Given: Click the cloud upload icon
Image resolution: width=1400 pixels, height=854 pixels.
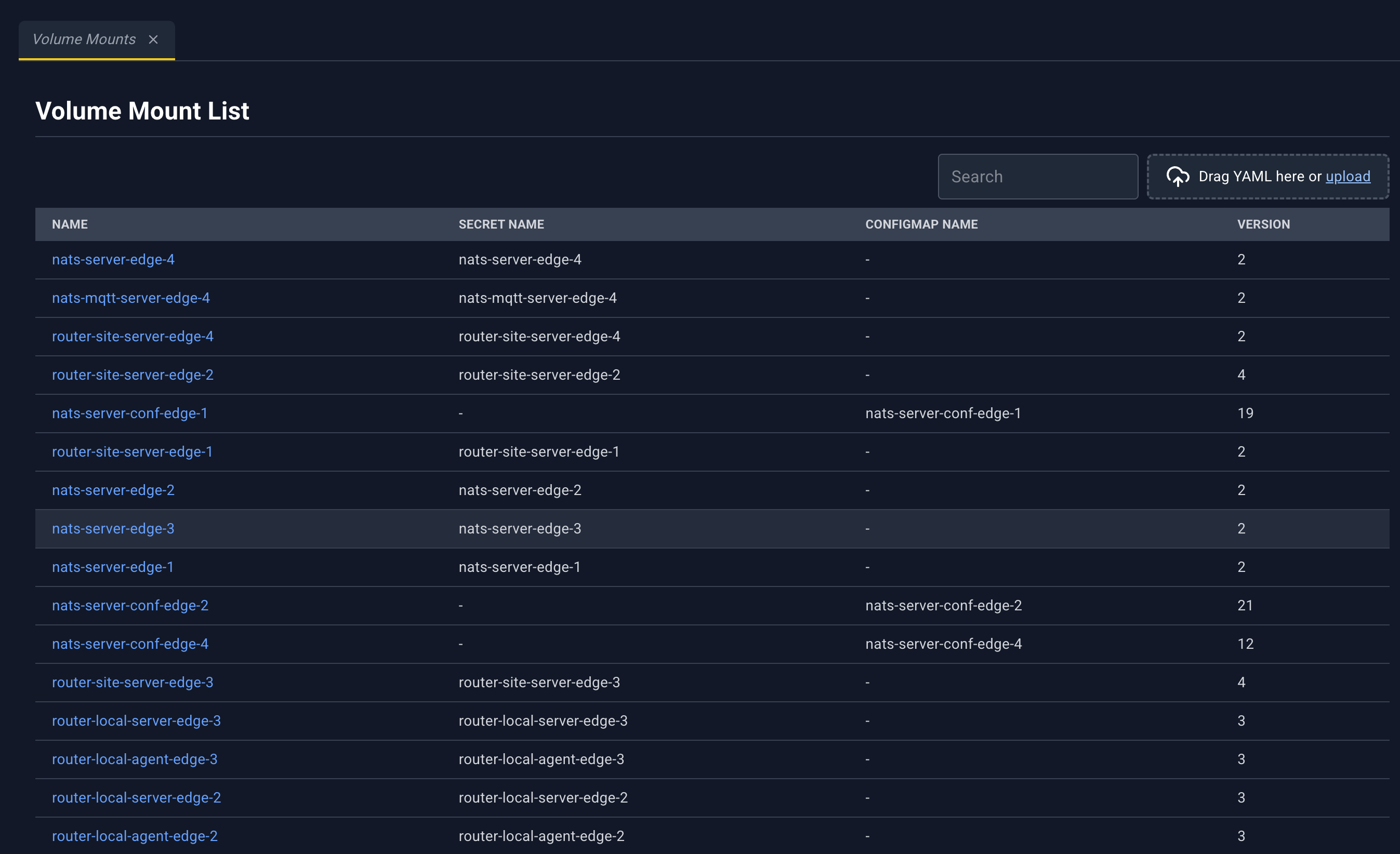Looking at the screenshot, I should (x=1177, y=177).
